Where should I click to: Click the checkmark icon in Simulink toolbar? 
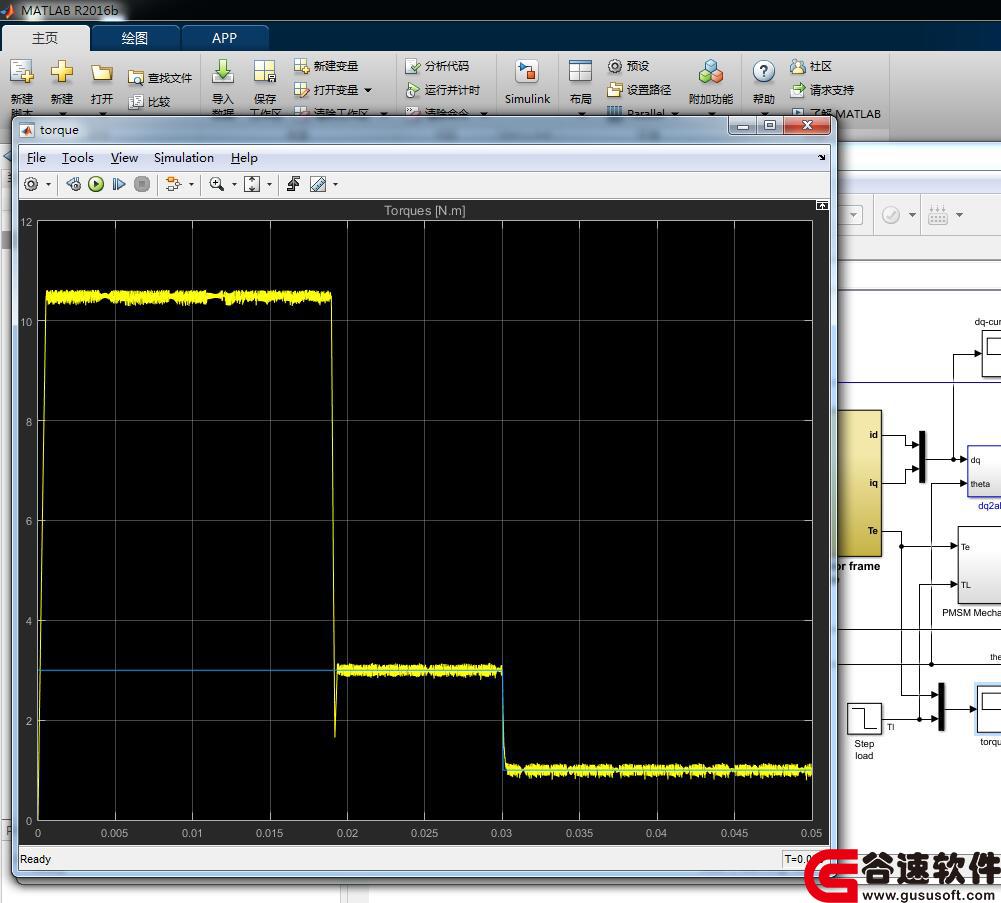click(891, 215)
